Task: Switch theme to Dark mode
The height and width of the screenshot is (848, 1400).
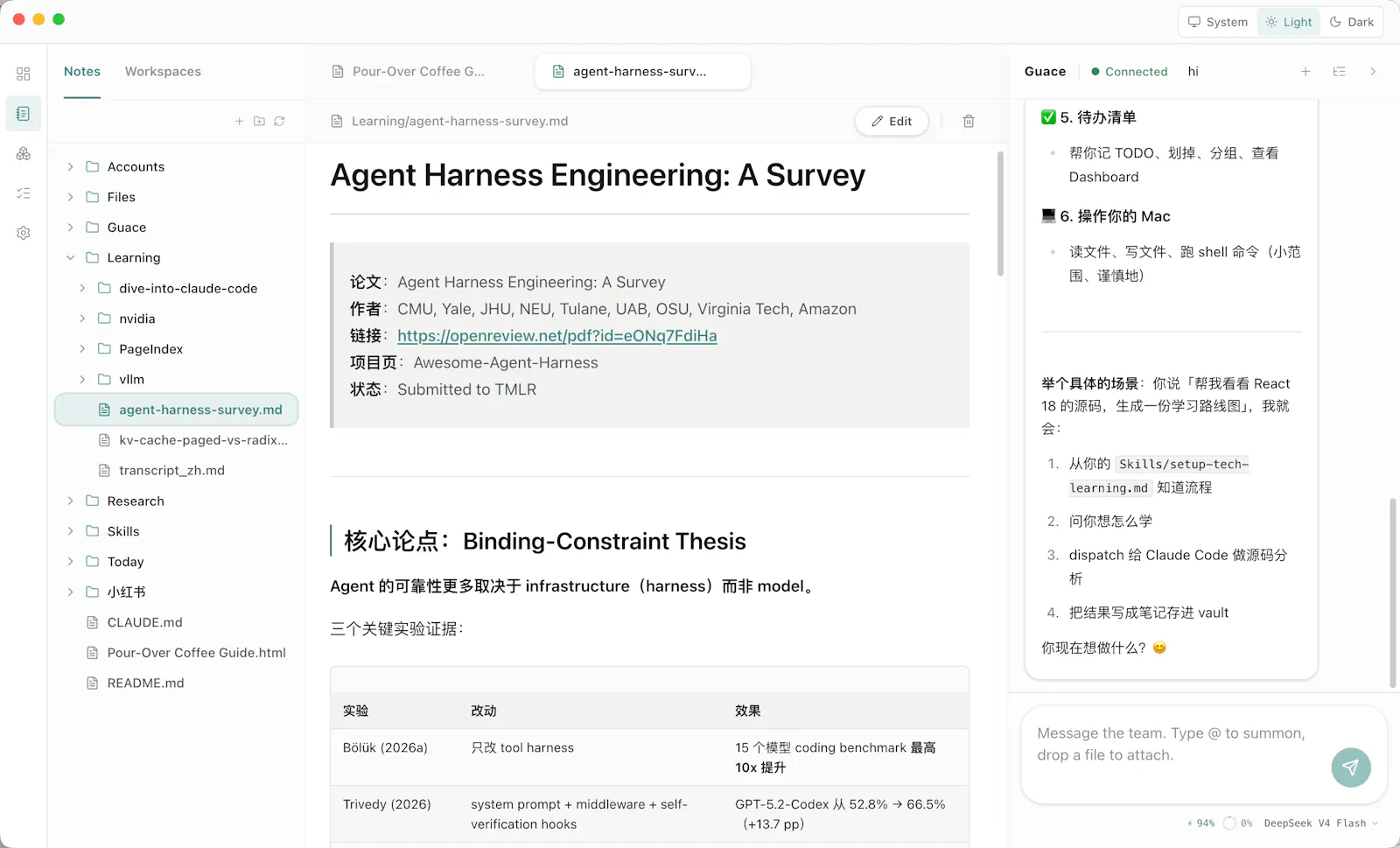Action: coord(1352,22)
